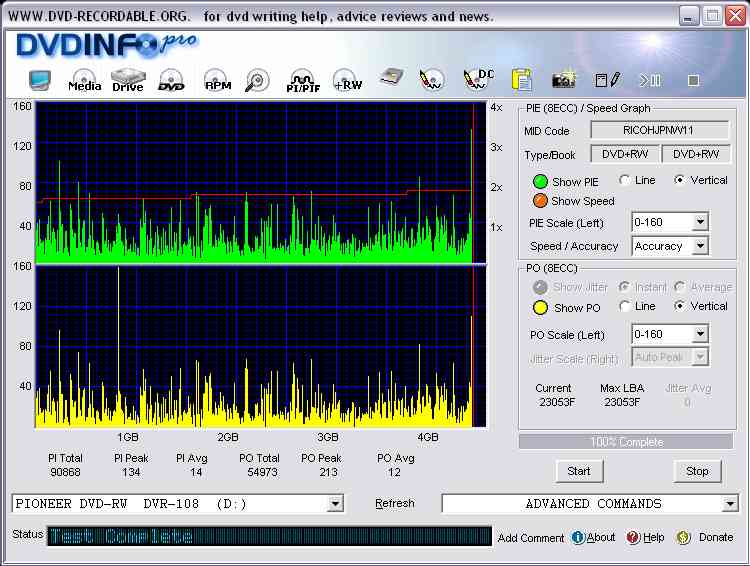Click the Start button
The height and width of the screenshot is (566, 750).
(x=579, y=471)
